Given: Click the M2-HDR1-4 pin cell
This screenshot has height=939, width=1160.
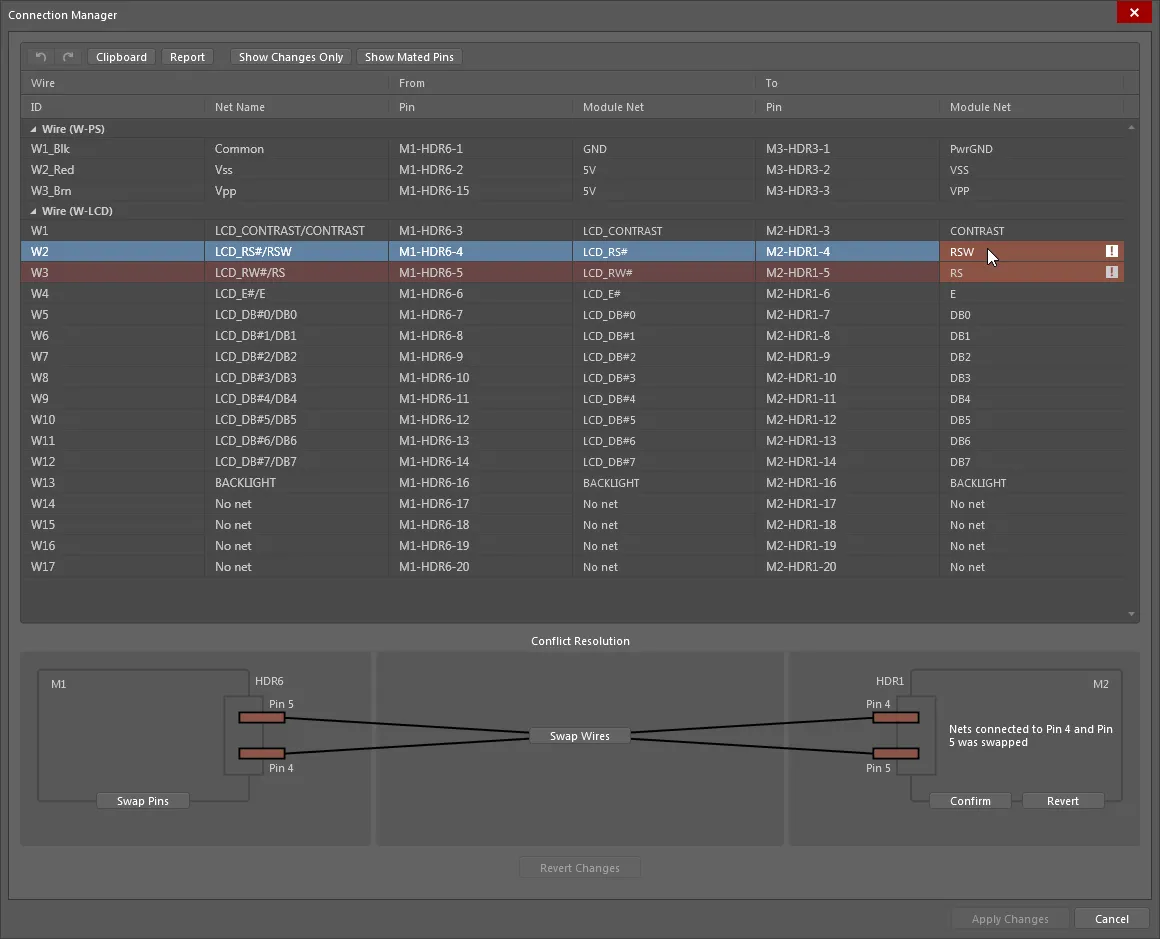Looking at the screenshot, I should point(848,252).
